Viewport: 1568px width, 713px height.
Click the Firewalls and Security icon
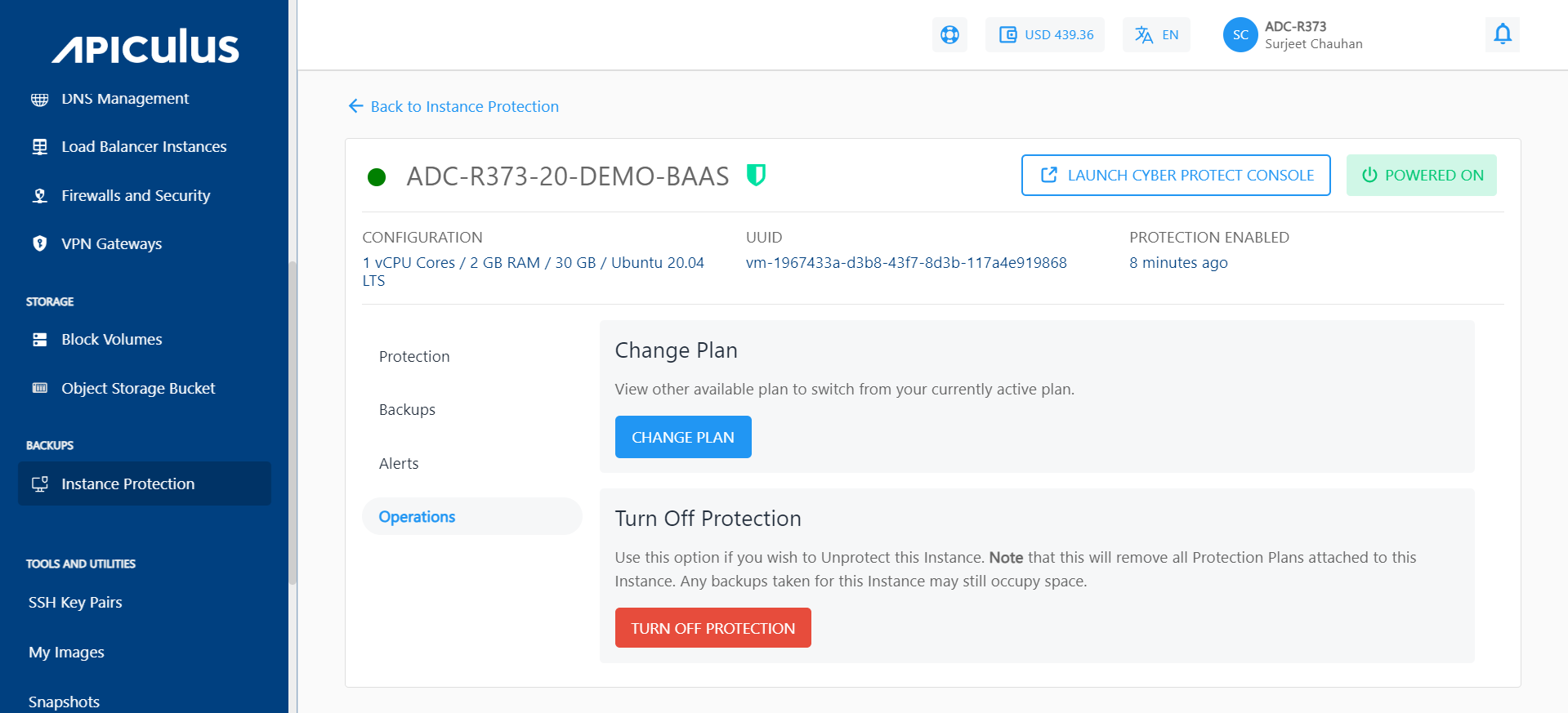39,196
